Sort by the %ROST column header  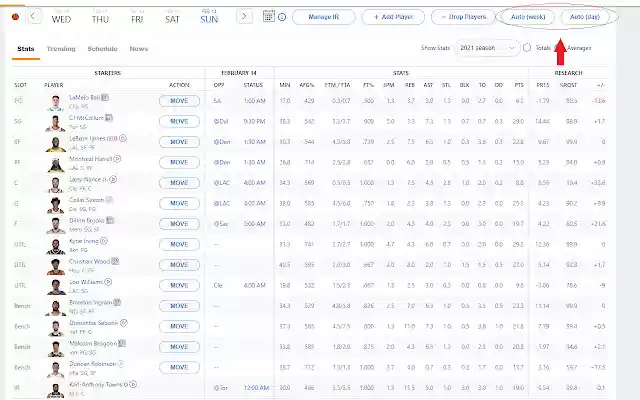[x=569, y=85]
